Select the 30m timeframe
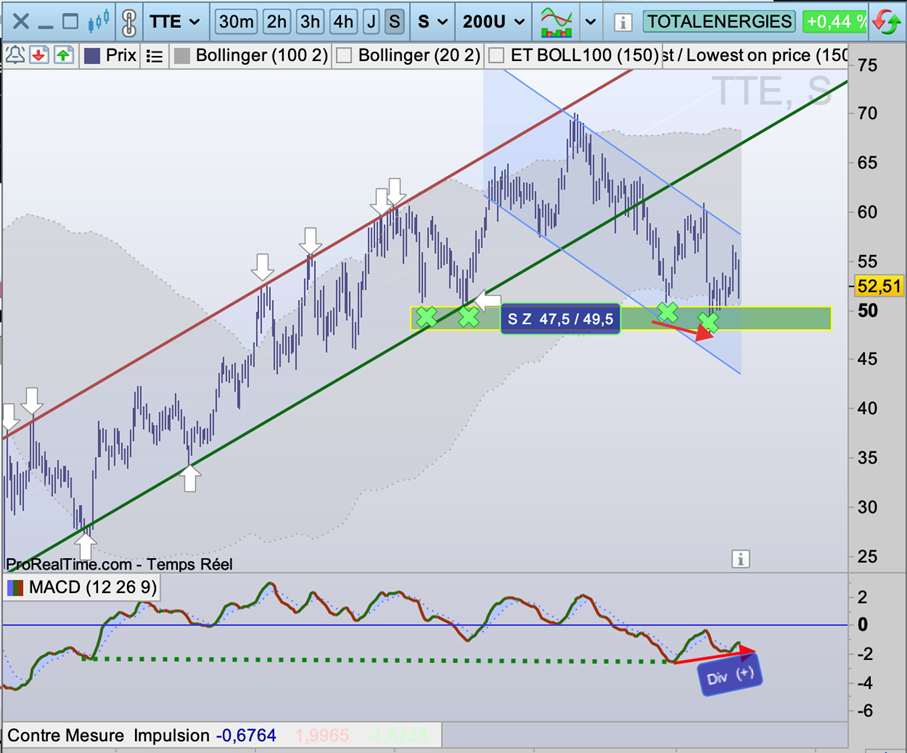Viewport: 907px width, 753px height. click(x=236, y=22)
